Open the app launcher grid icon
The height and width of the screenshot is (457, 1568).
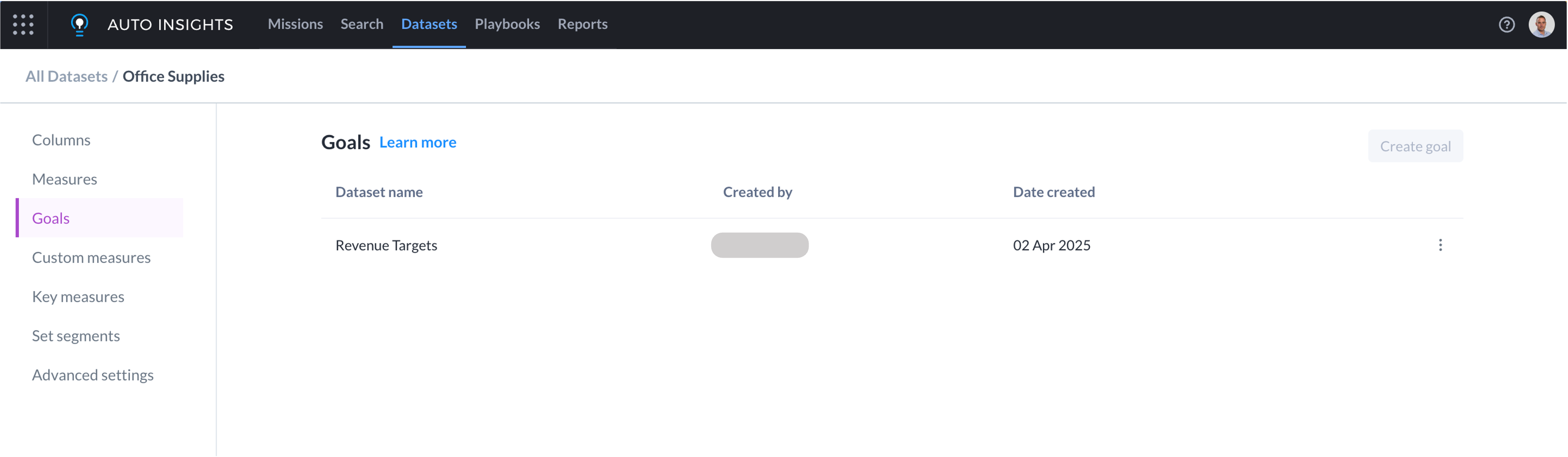tap(23, 25)
